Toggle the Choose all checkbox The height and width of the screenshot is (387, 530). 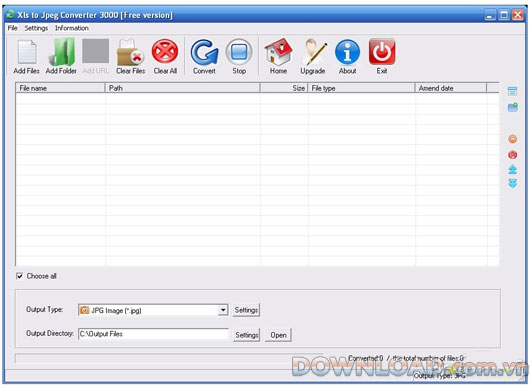pos(20,276)
